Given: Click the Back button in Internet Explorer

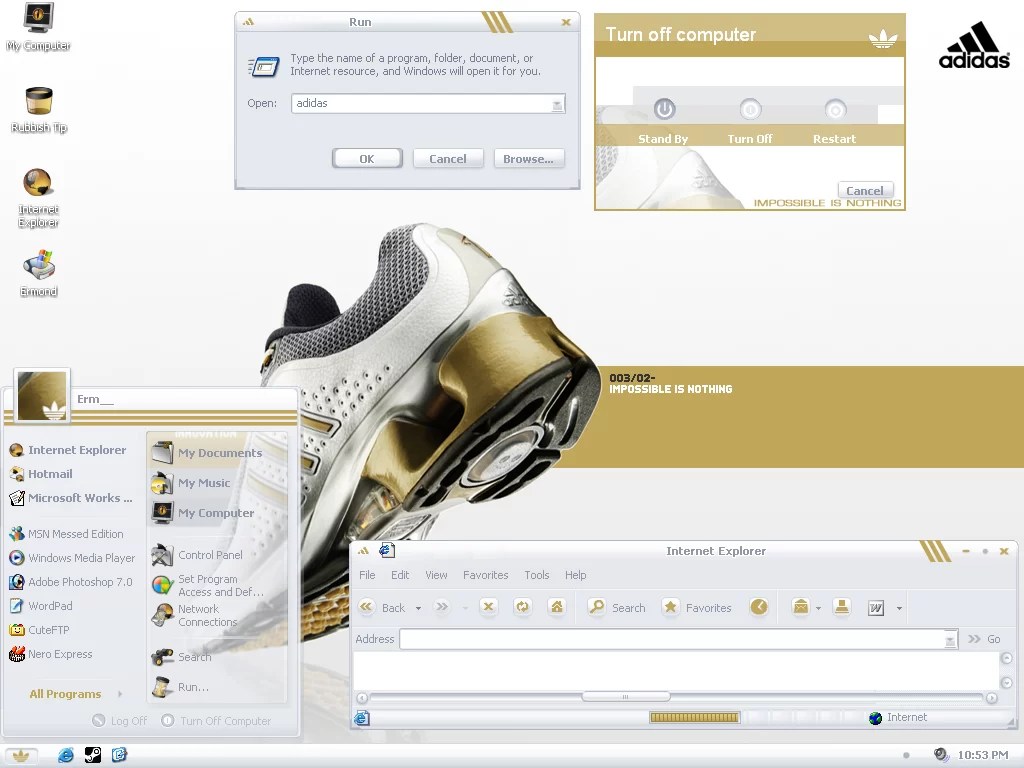Looking at the screenshot, I should coord(383,607).
